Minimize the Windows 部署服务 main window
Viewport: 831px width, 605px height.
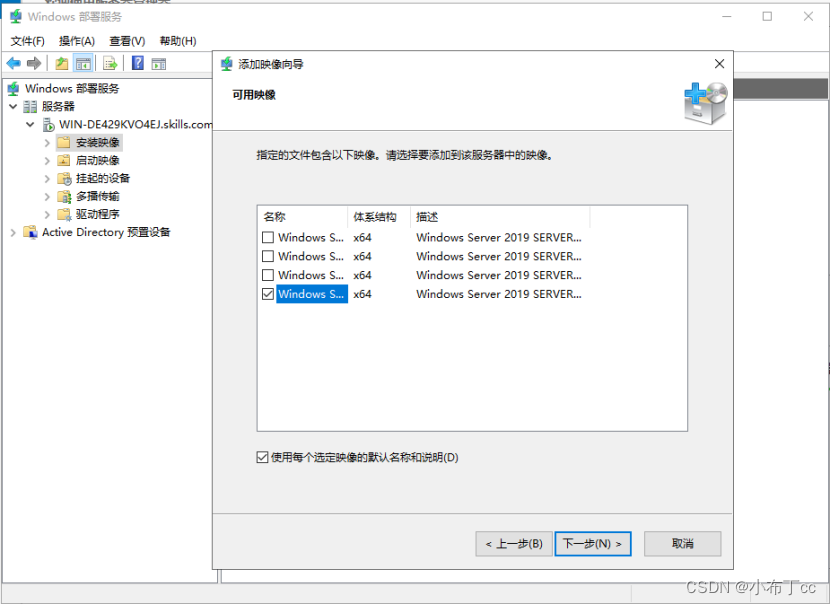727,17
